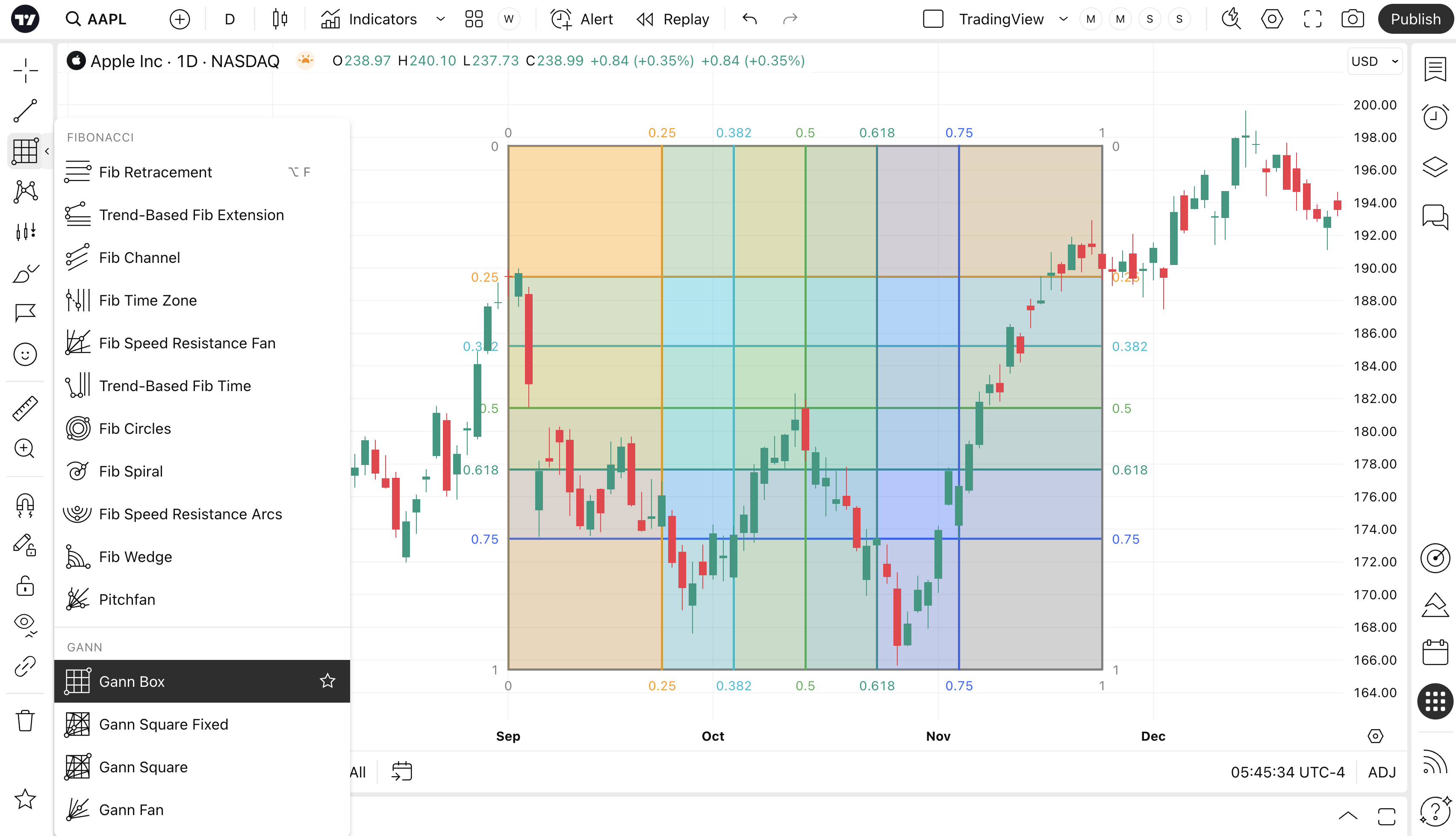This screenshot has width=1456, height=836.
Task: Open the TradingView layout dropdown arrow
Action: click(x=1063, y=19)
